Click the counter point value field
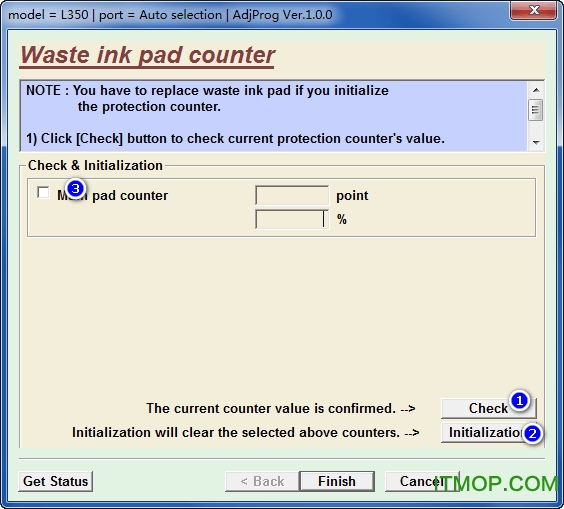 [292, 195]
